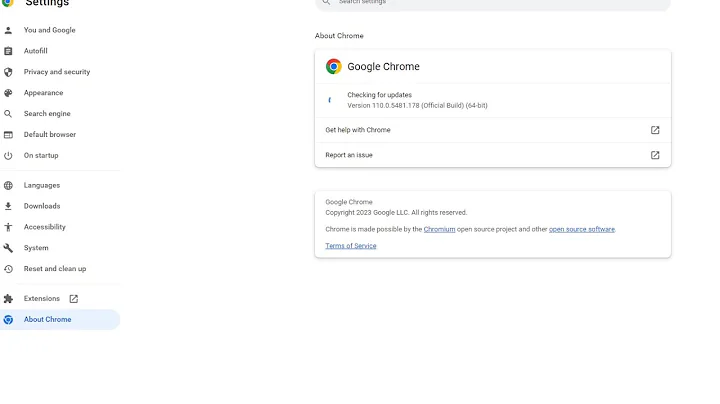Viewport: 720px width, 404px height.
Task: Click the Reset and clean up icon
Action: click(x=8, y=269)
